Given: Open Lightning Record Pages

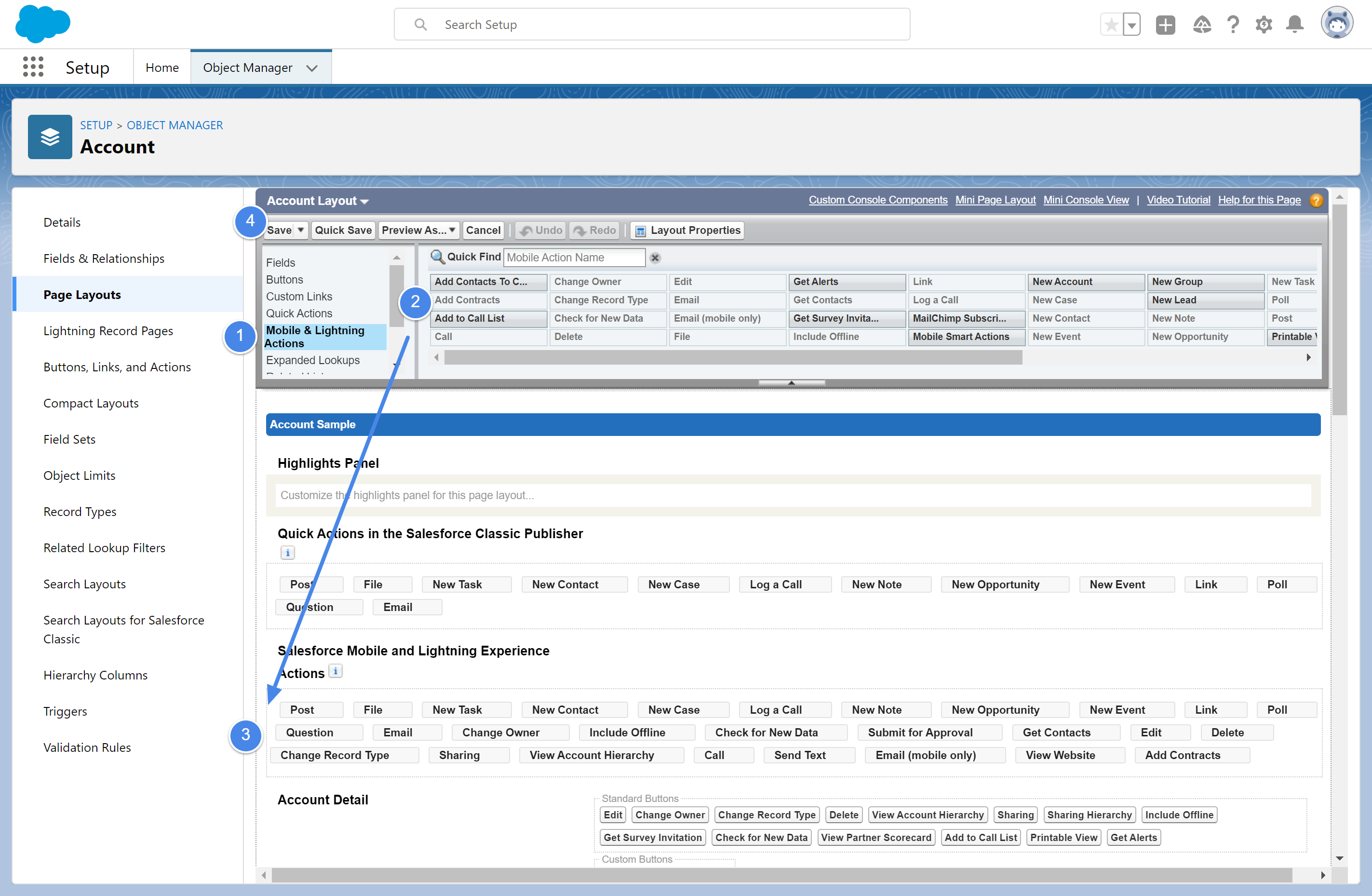Looking at the screenshot, I should (108, 330).
